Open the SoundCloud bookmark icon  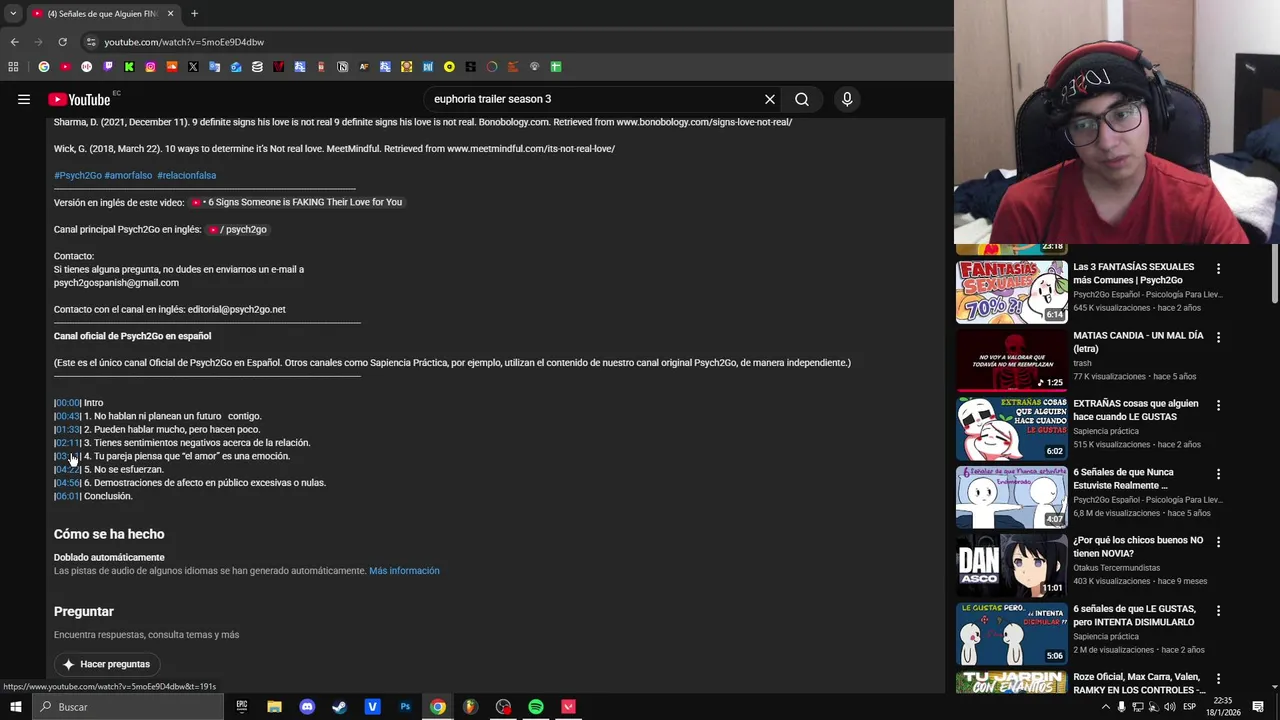pyautogui.click(x=172, y=67)
